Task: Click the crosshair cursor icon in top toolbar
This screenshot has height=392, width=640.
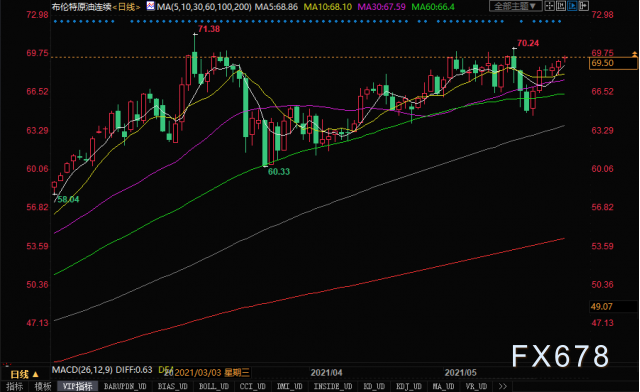Action: [550, 6]
